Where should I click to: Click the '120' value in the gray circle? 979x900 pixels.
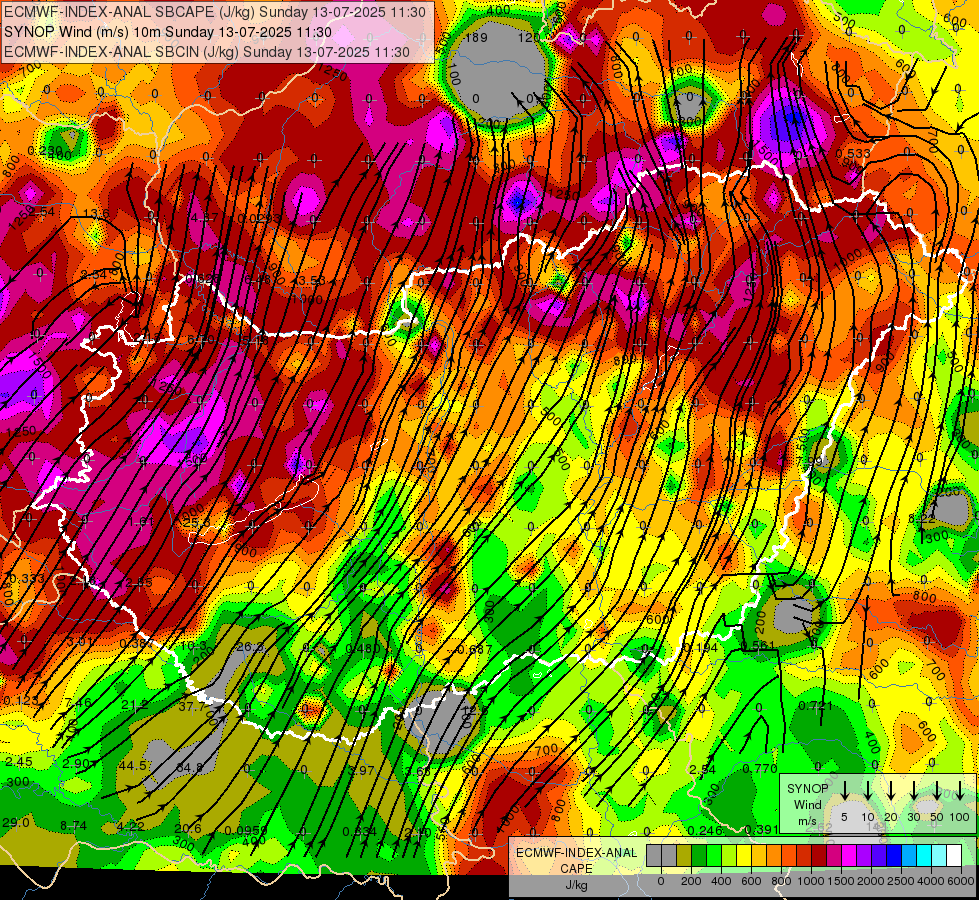529,37
